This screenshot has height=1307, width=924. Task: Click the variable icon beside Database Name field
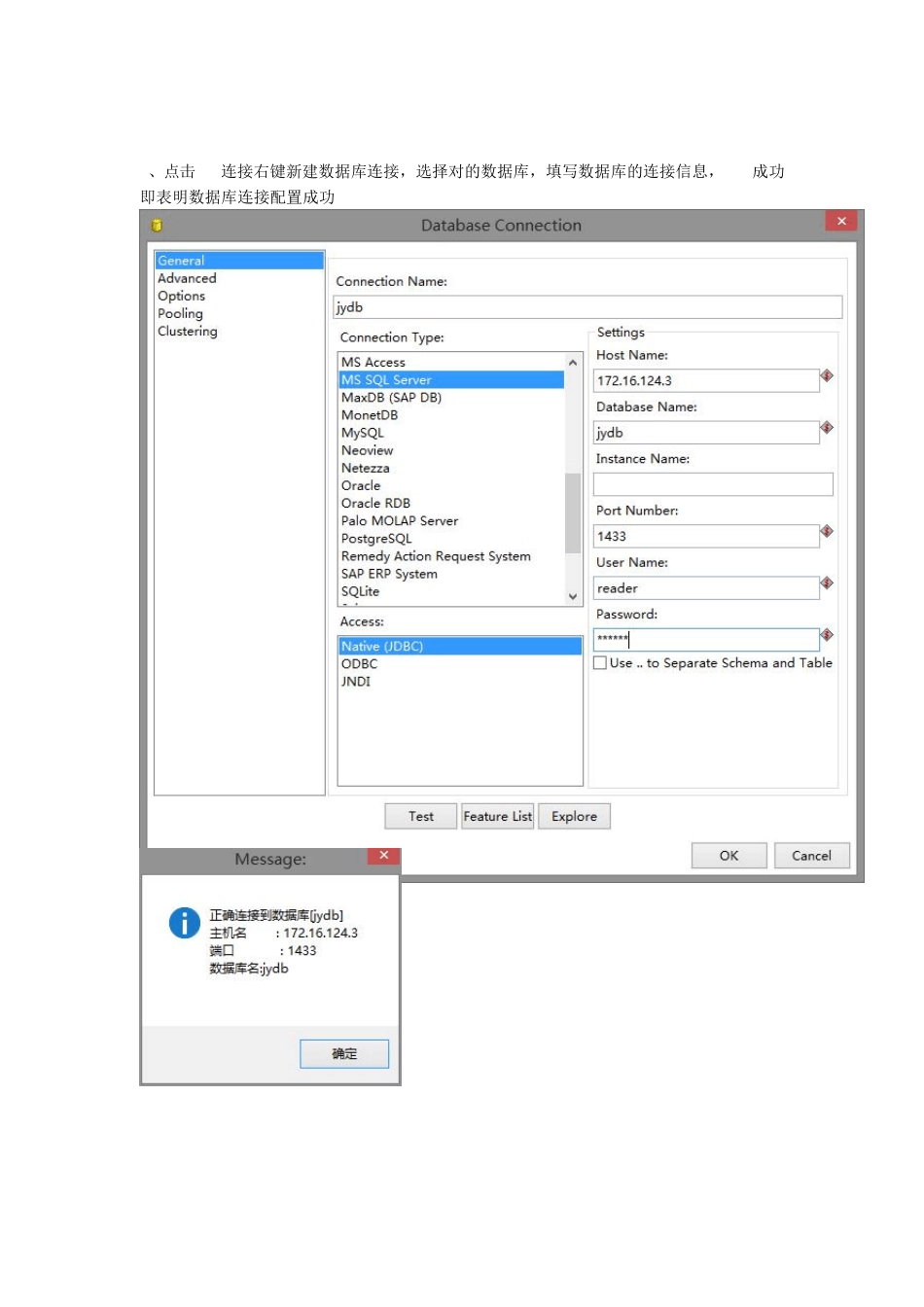(827, 427)
